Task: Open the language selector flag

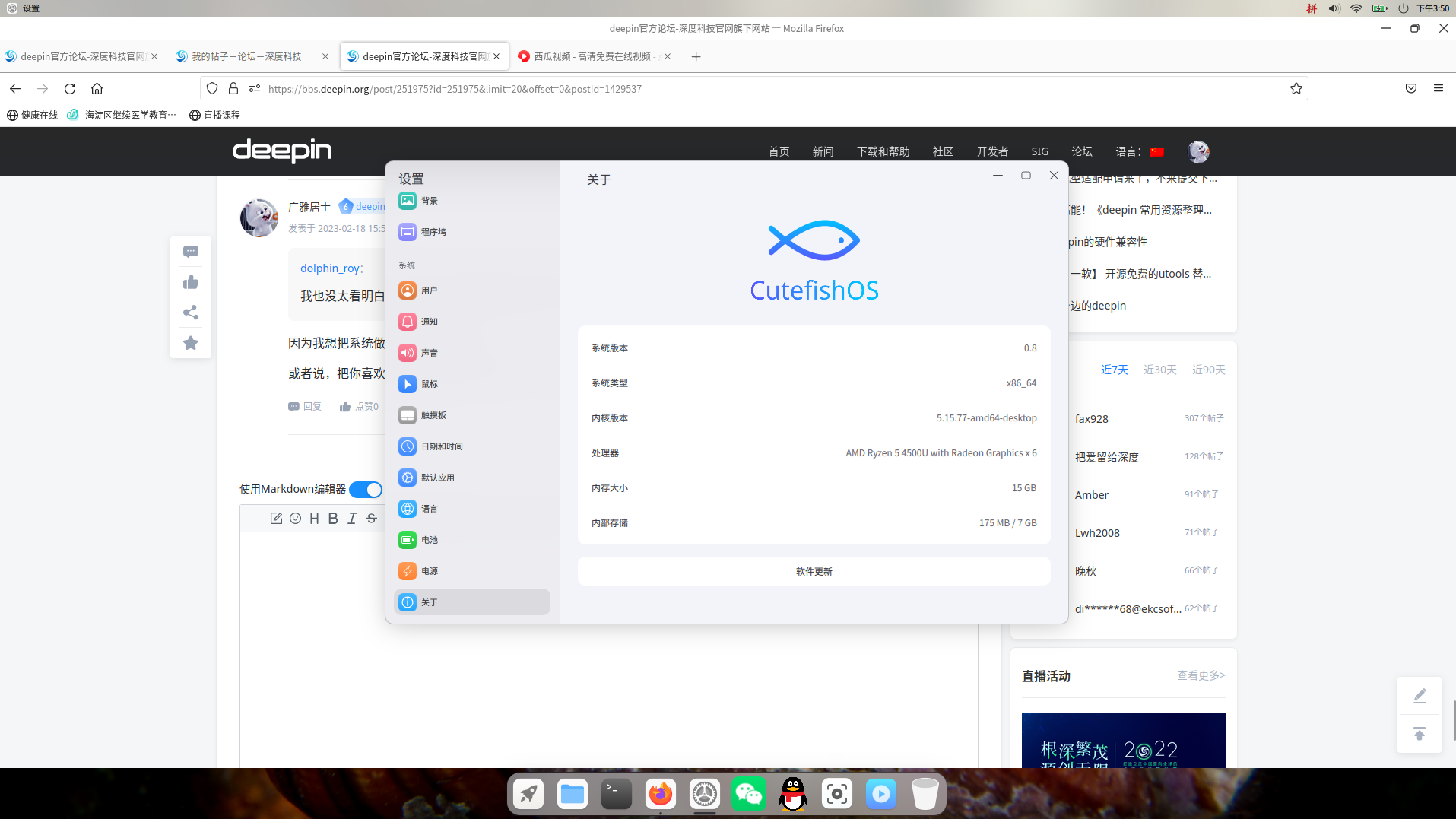Action: point(1157,151)
